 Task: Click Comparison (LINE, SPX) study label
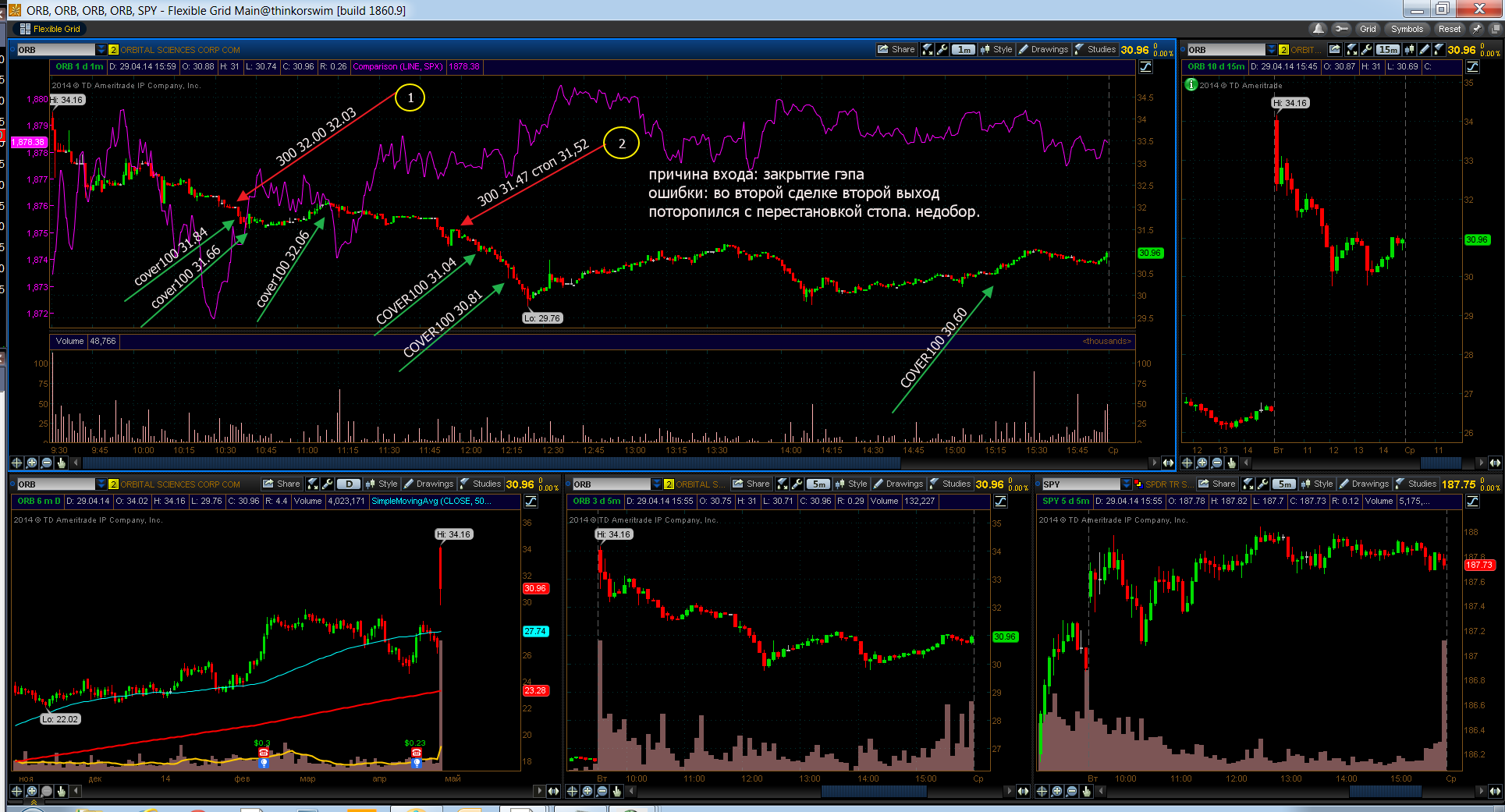click(x=398, y=67)
